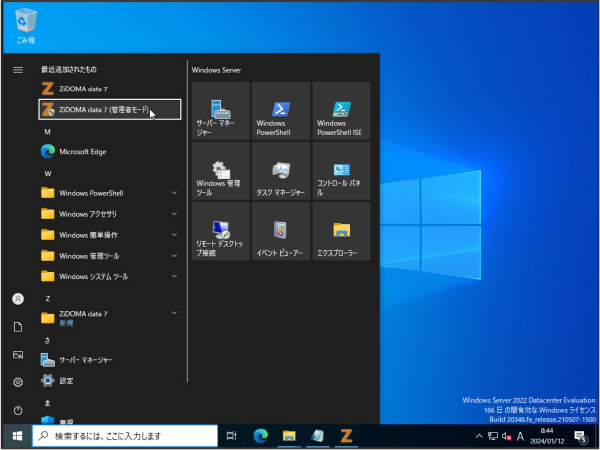This screenshot has height=450, width=600.
Task: Open Settings gear in Start sidebar
Action: click(18, 382)
